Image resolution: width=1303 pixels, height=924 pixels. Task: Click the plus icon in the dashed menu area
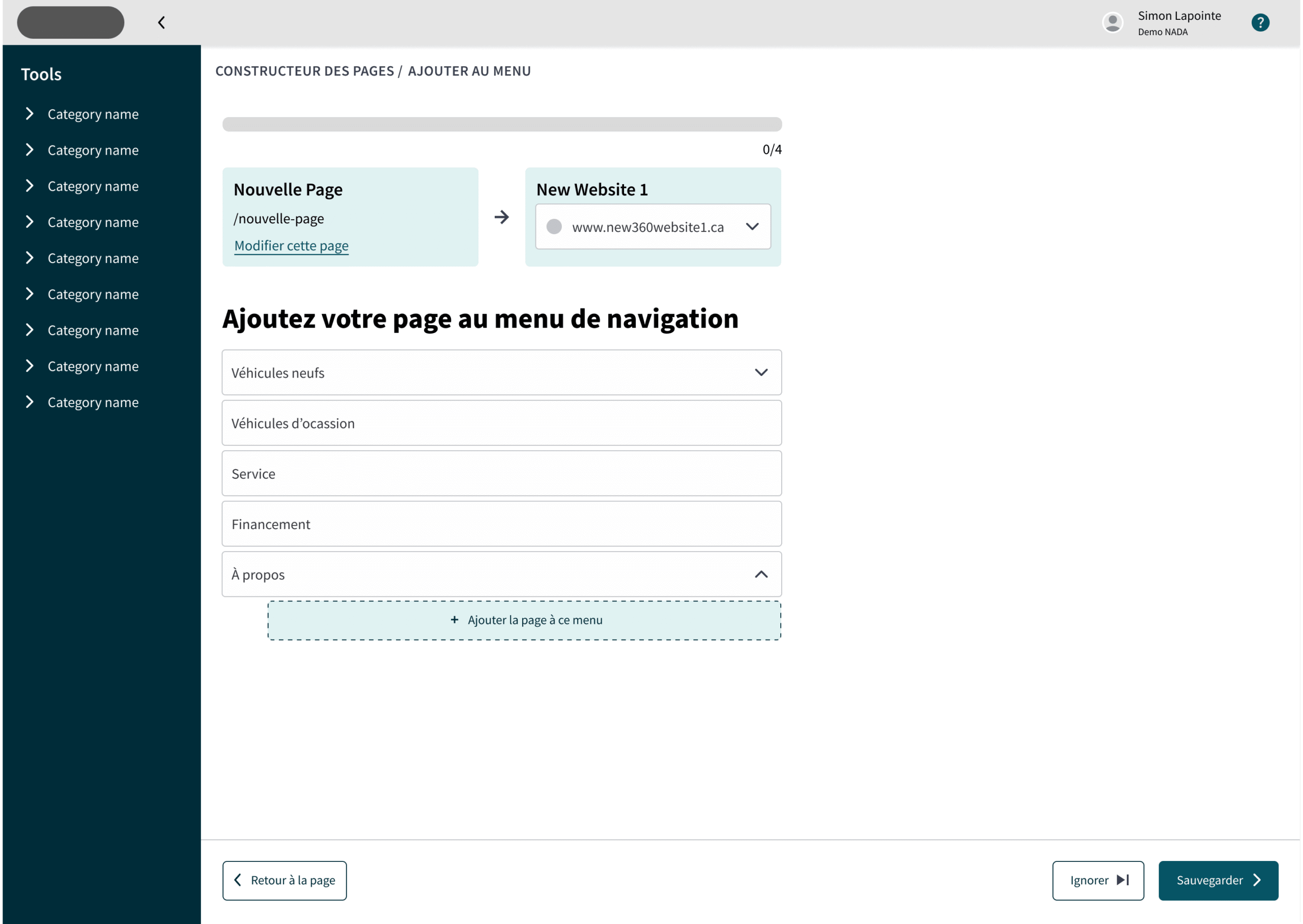pyautogui.click(x=454, y=620)
